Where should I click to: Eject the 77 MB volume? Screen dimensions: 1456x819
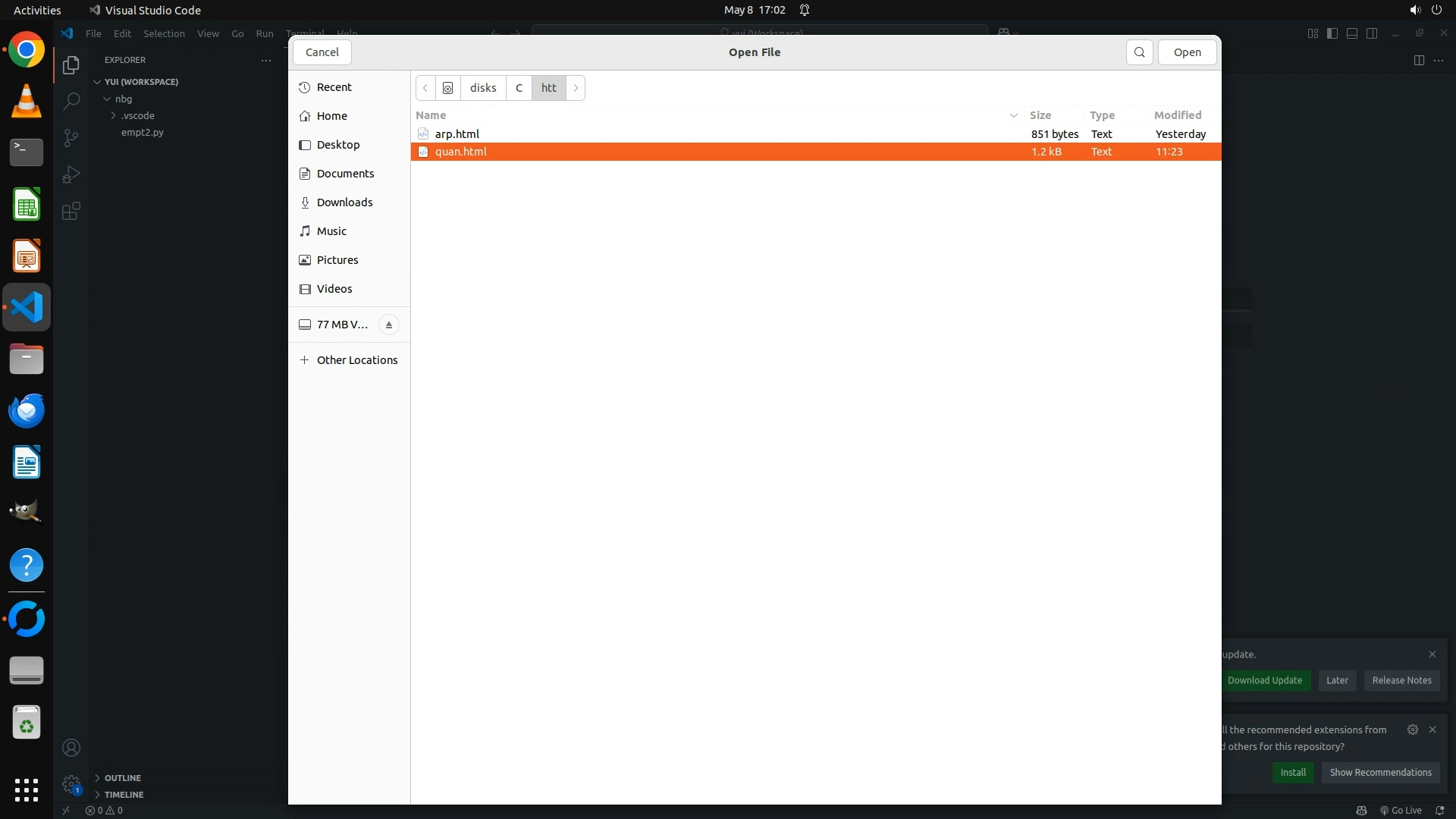click(389, 325)
